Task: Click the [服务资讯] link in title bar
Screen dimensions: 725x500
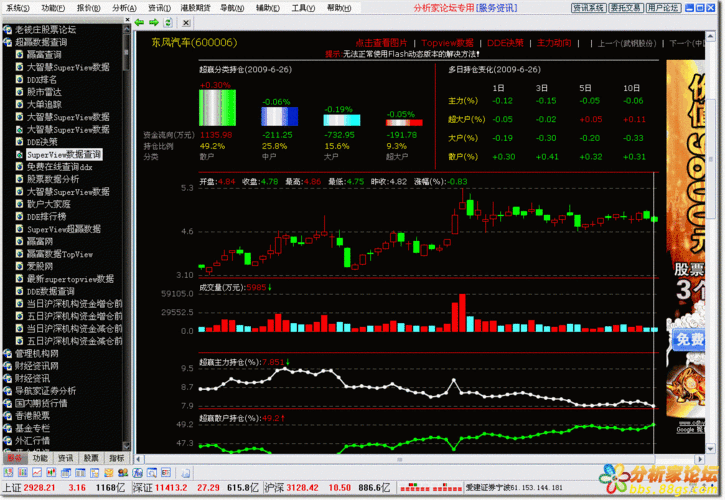Action: coord(497,8)
